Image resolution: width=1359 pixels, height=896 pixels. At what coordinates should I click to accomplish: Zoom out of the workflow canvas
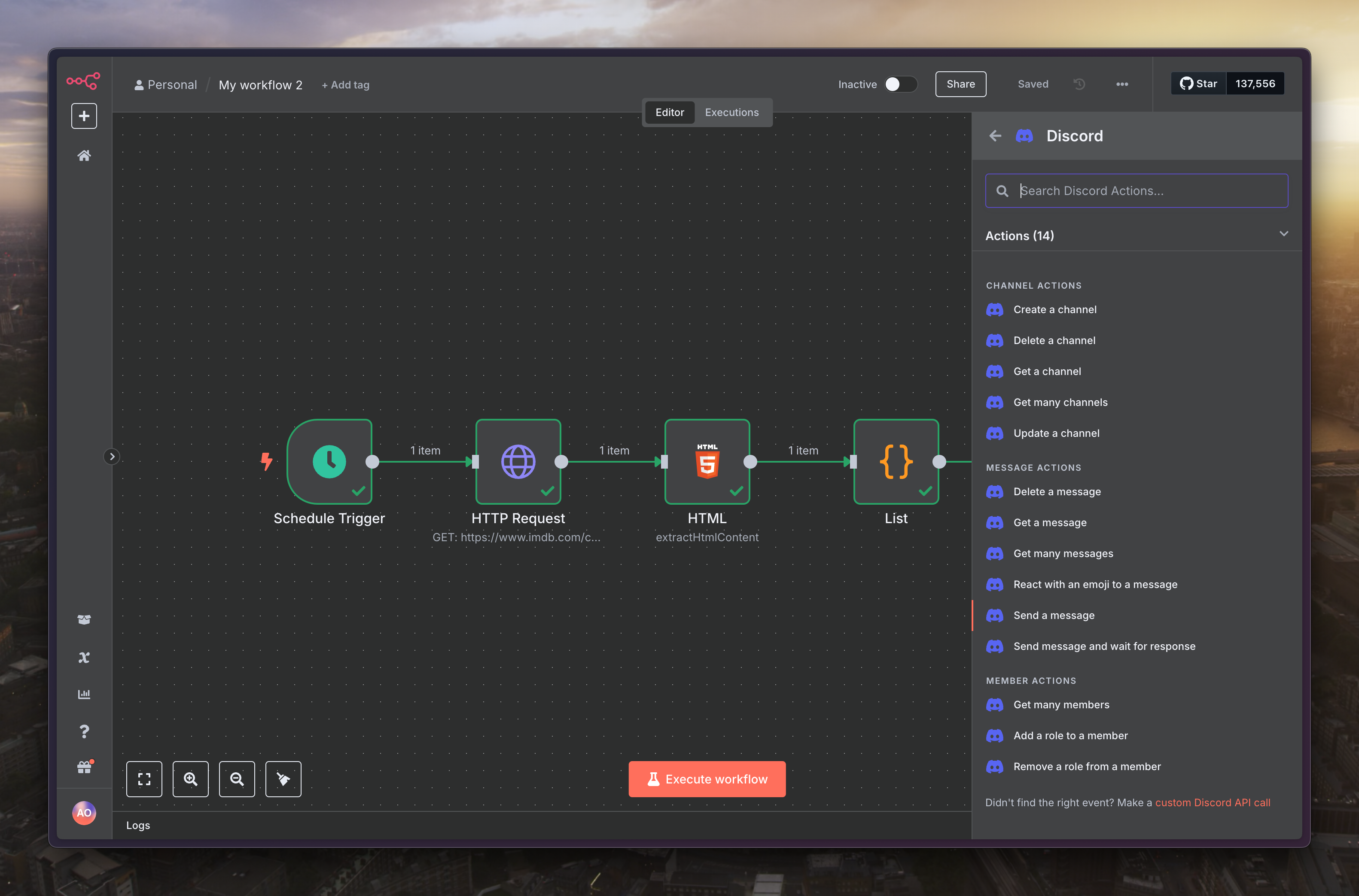[237, 779]
